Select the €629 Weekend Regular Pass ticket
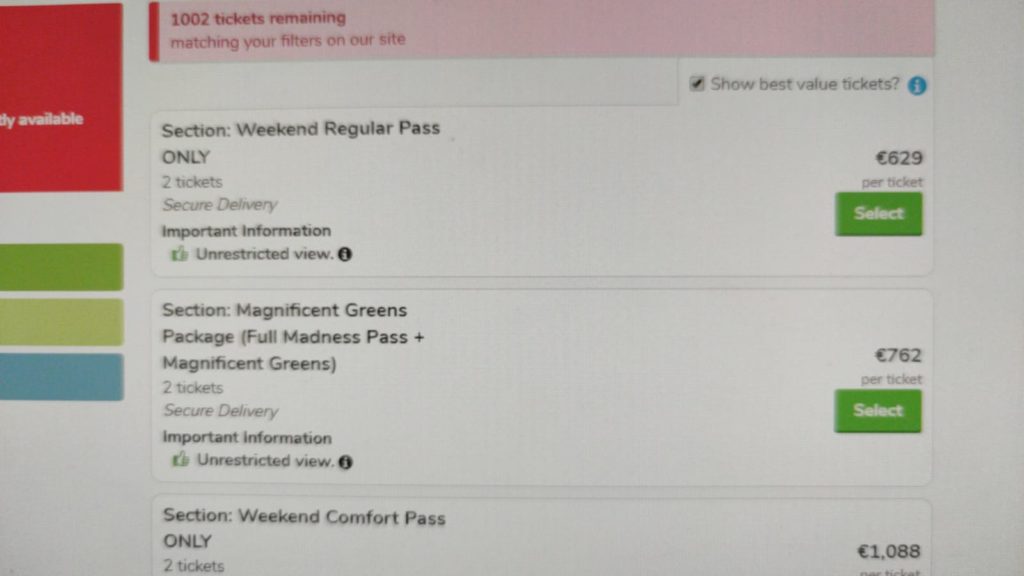 click(x=878, y=214)
